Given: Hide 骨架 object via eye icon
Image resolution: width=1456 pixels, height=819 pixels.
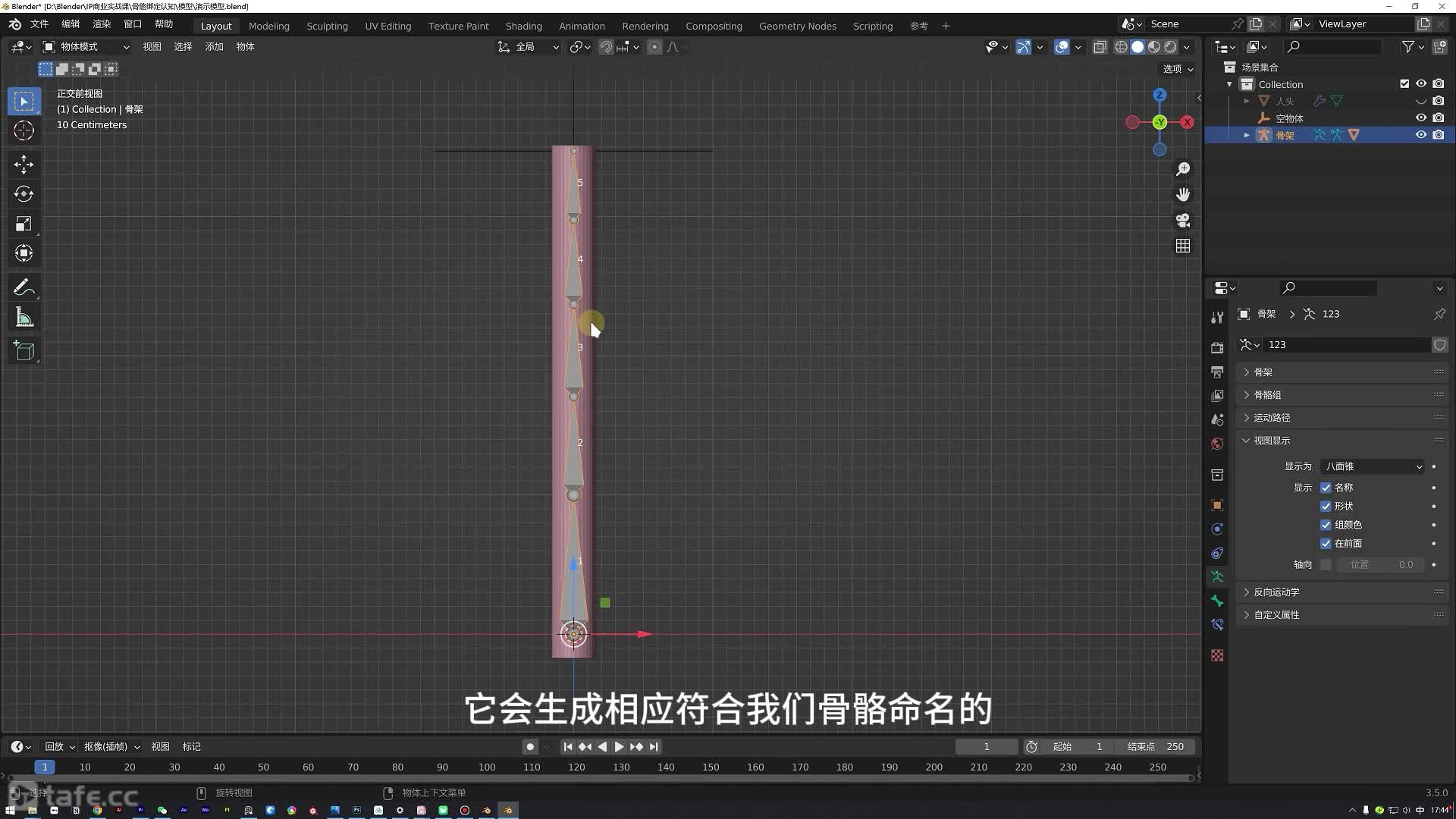Looking at the screenshot, I should [1421, 135].
